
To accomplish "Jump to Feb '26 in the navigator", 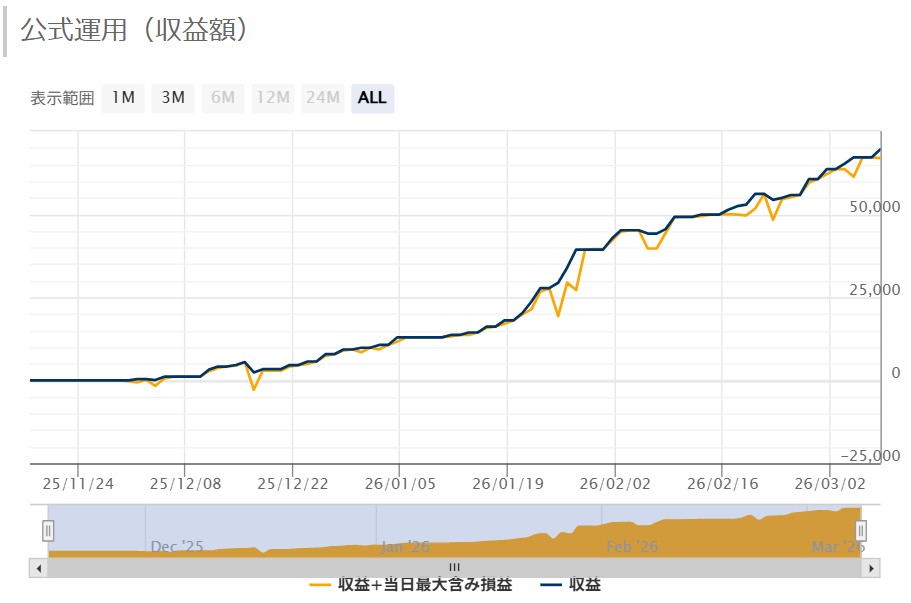I will (633, 547).
